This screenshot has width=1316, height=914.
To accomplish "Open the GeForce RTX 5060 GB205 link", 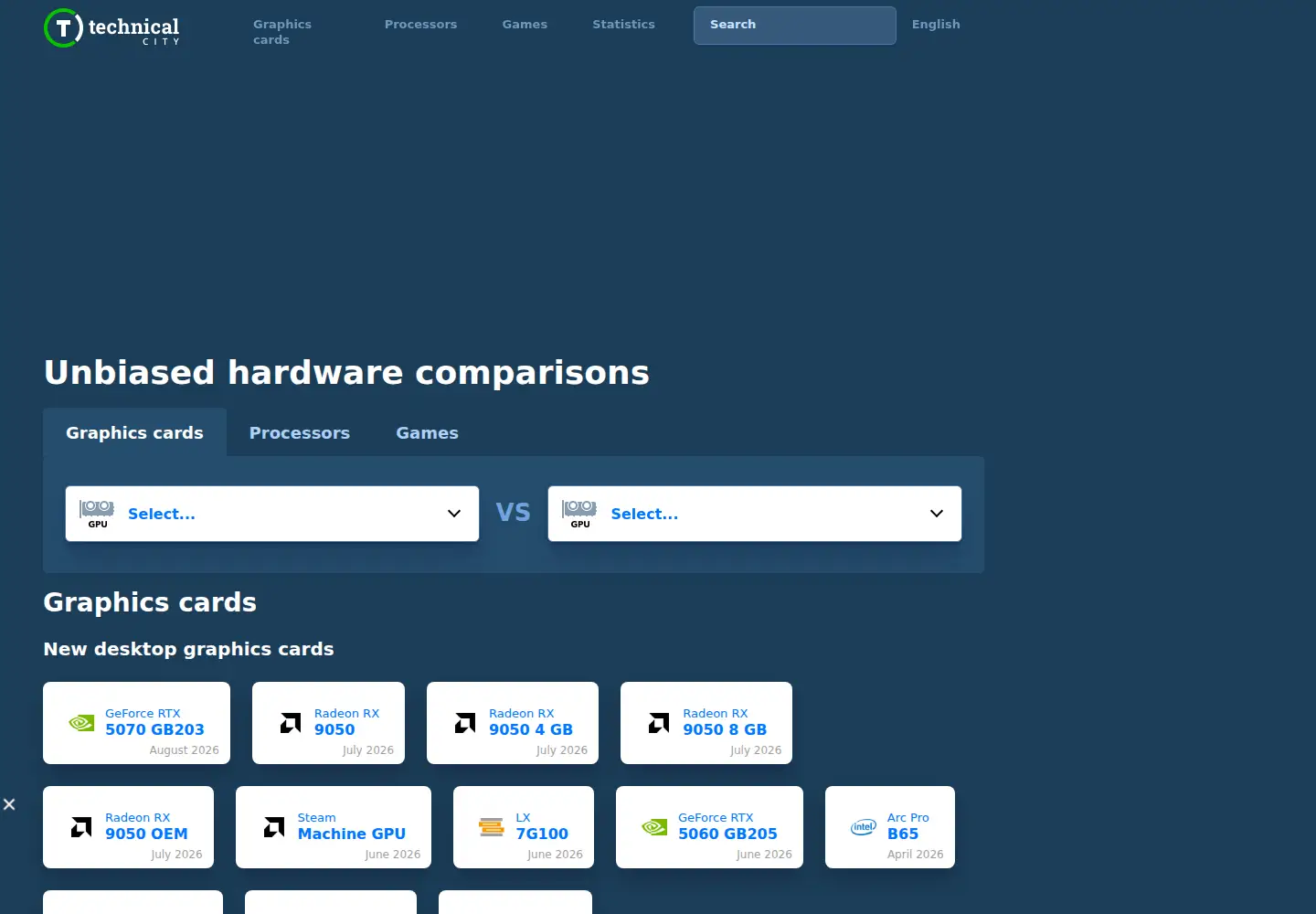I will (727, 826).
